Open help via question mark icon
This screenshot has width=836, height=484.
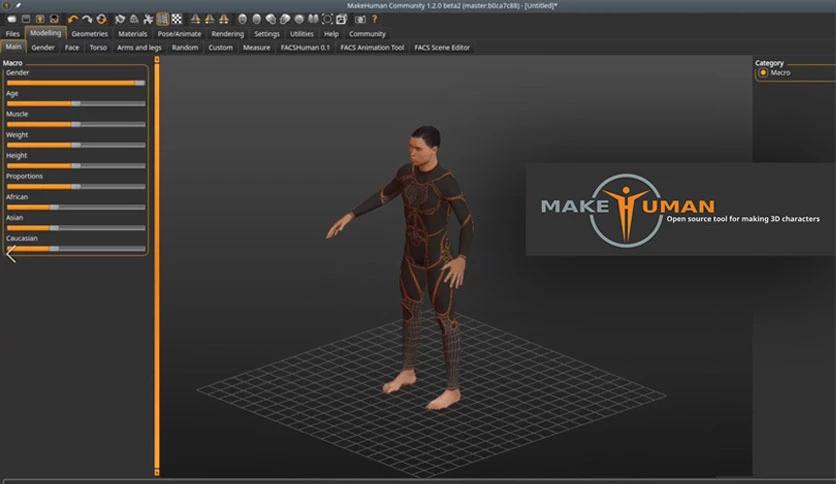tap(374, 19)
